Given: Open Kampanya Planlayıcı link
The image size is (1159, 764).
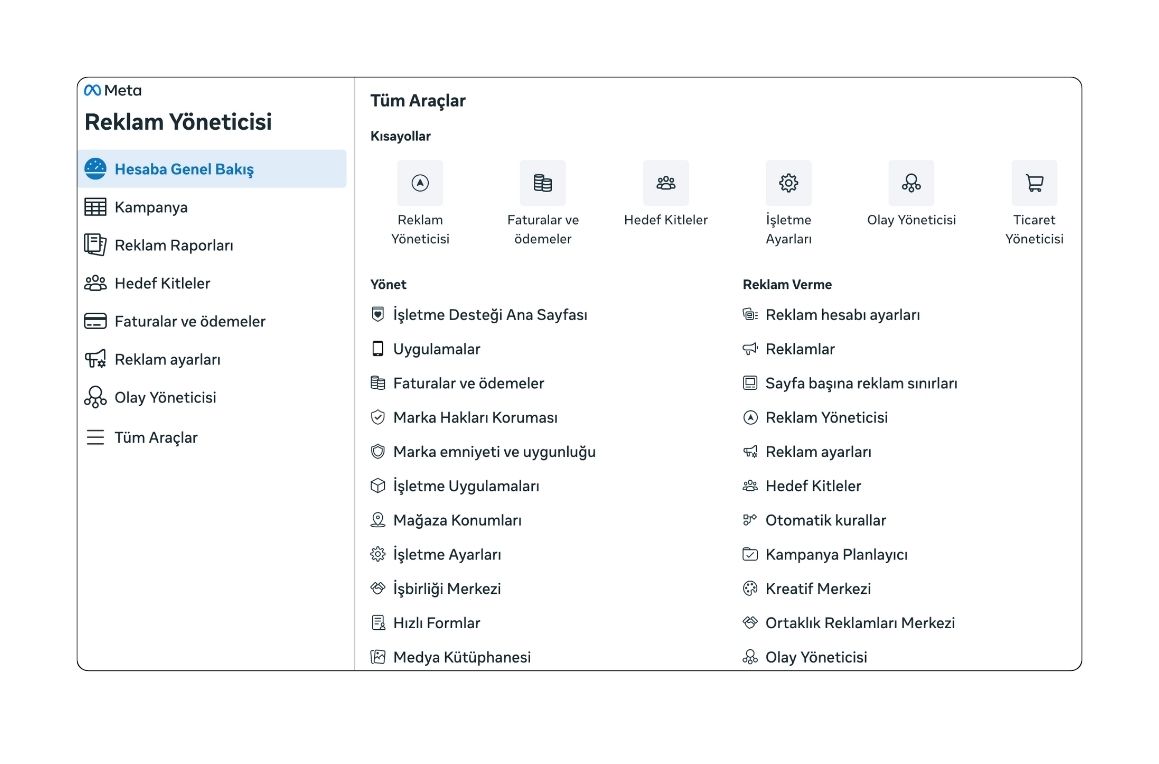Looking at the screenshot, I should pos(836,554).
